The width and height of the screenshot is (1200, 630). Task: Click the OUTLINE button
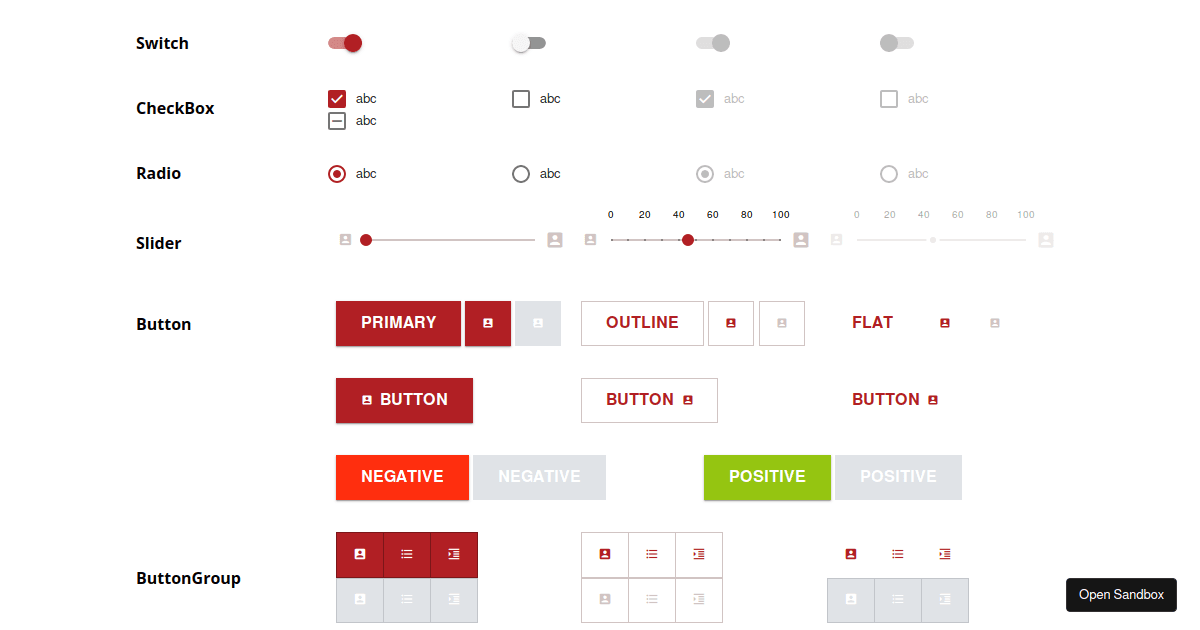[x=642, y=323]
